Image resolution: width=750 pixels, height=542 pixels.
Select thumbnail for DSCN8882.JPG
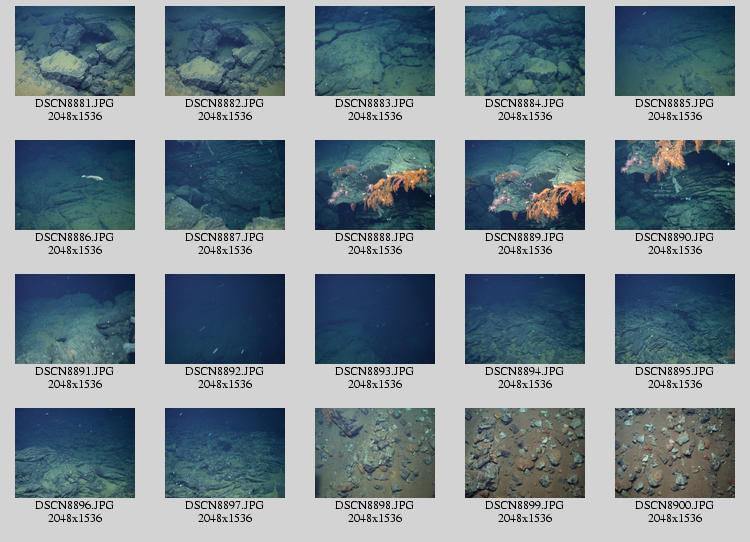tap(225, 51)
